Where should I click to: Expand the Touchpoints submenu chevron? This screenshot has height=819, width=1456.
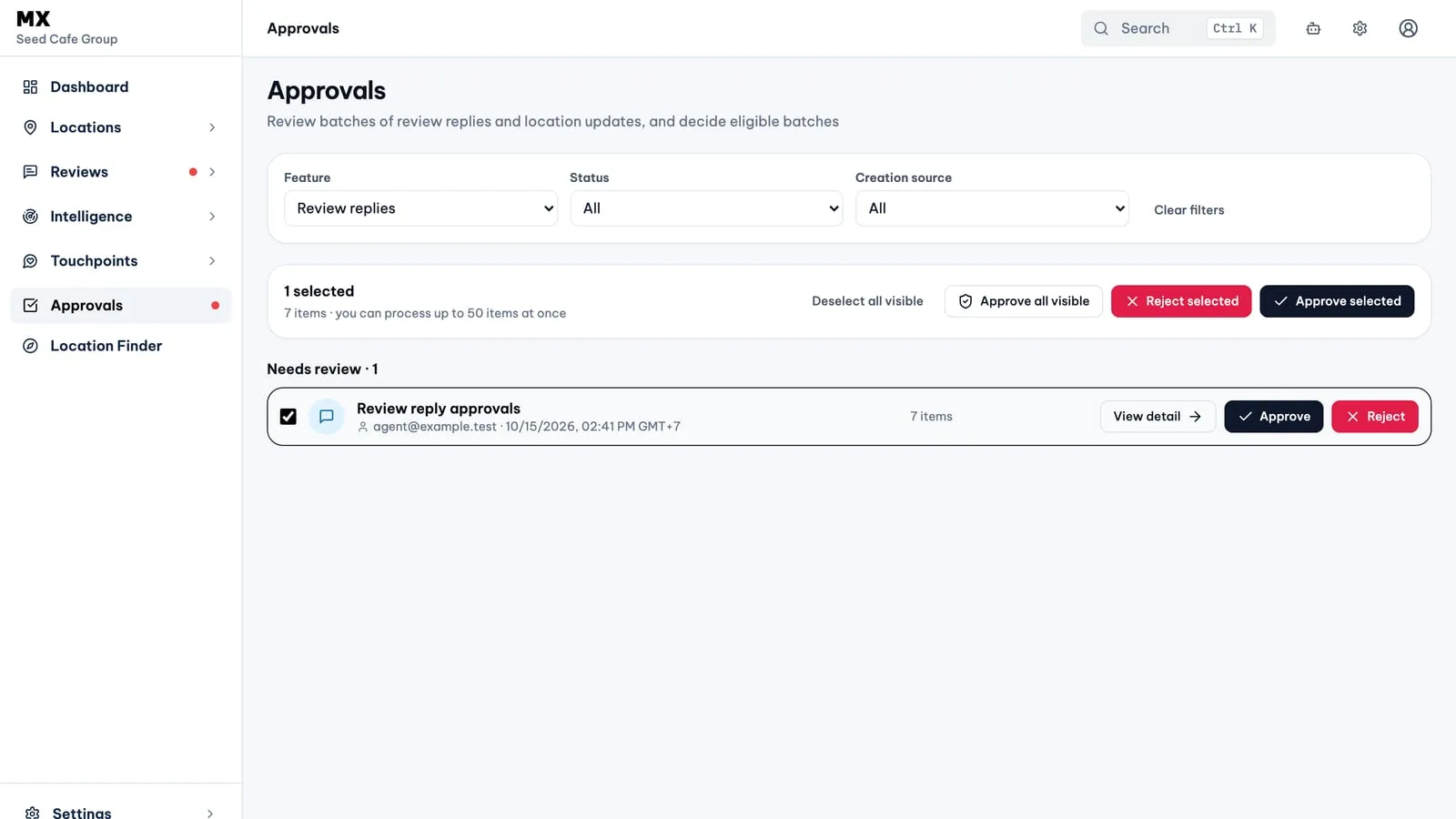212,261
